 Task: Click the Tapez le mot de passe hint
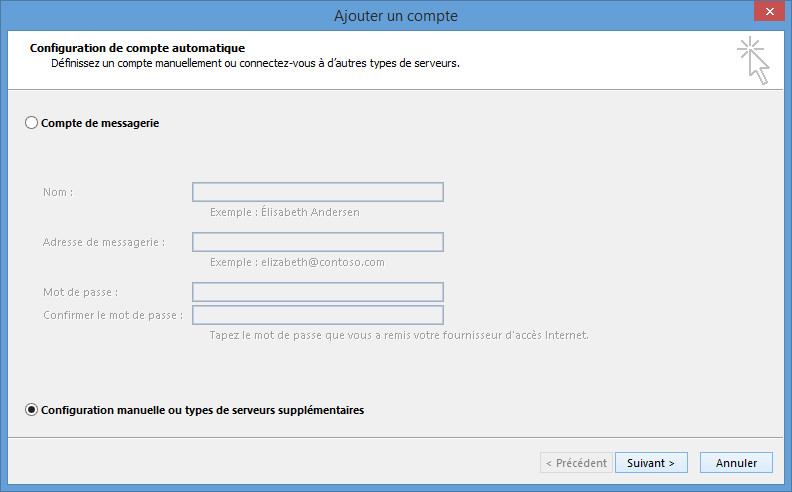[399, 335]
